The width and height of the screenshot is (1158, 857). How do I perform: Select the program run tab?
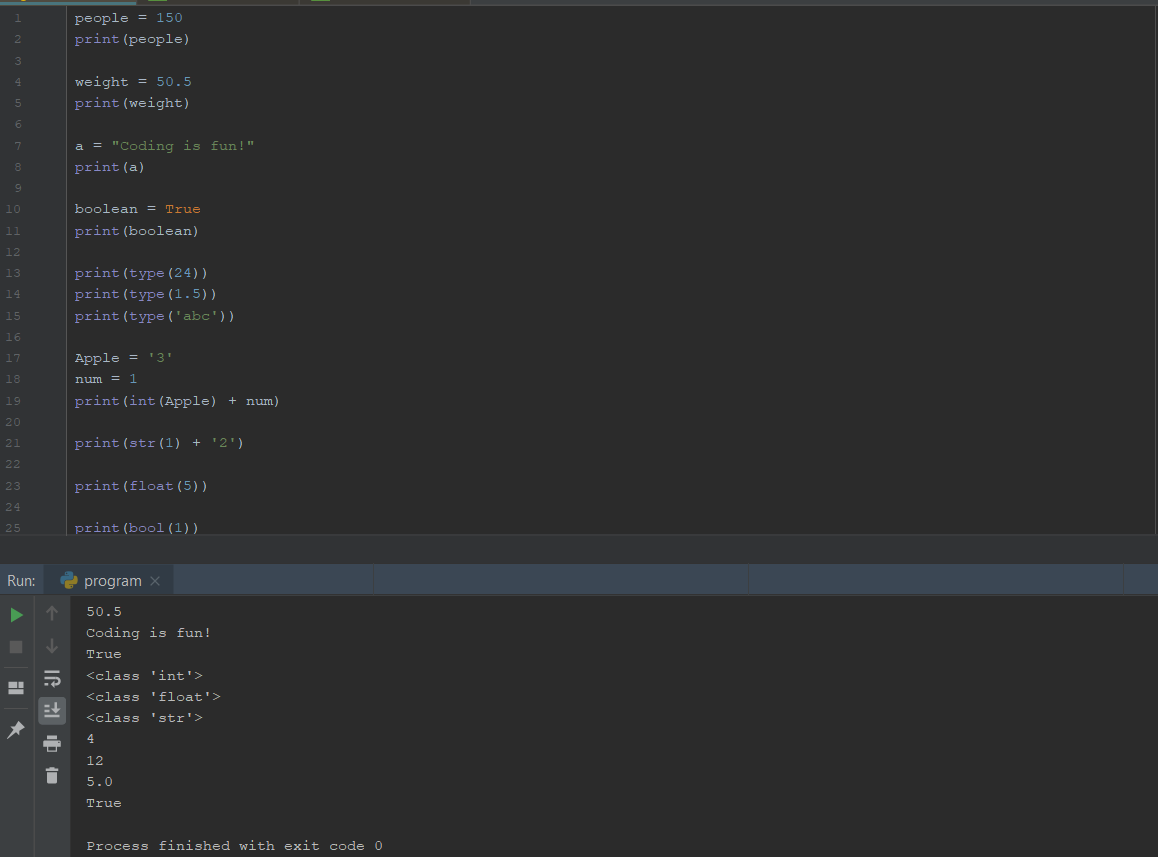tap(112, 581)
